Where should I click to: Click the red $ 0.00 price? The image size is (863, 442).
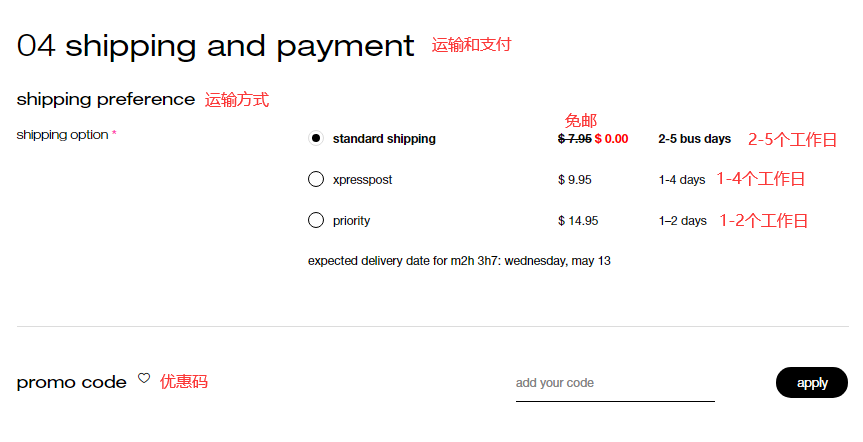click(611, 139)
